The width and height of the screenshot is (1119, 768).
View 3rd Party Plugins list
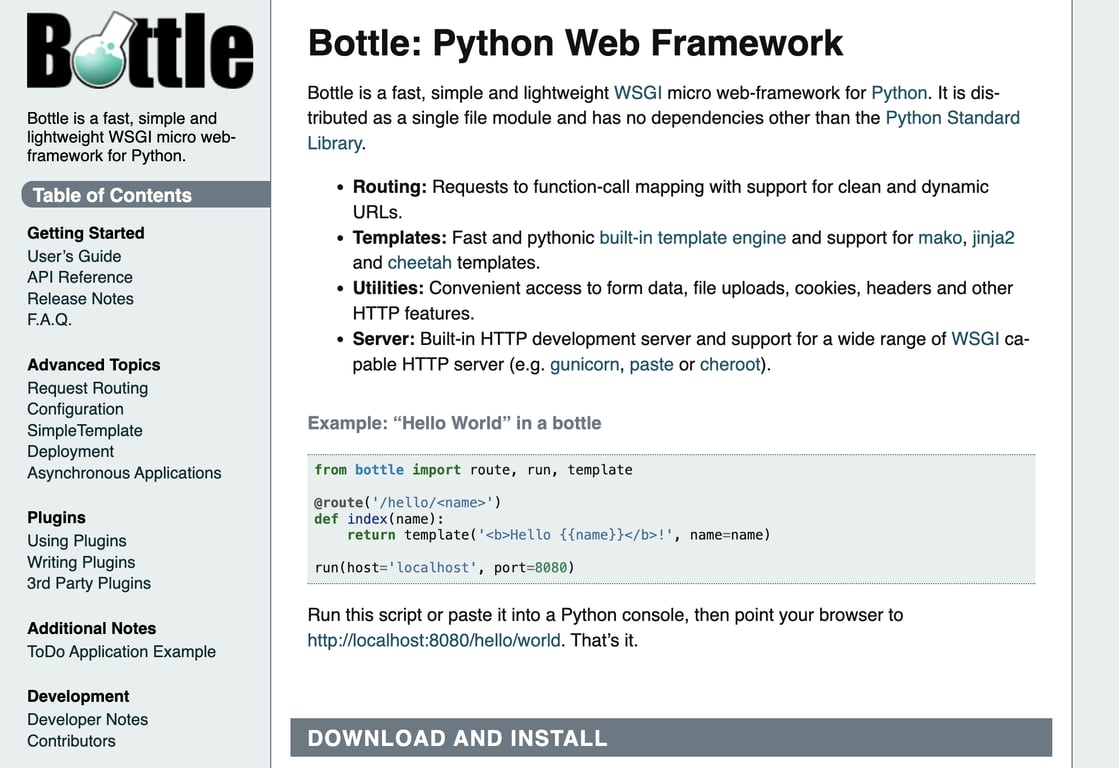click(x=89, y=583)
